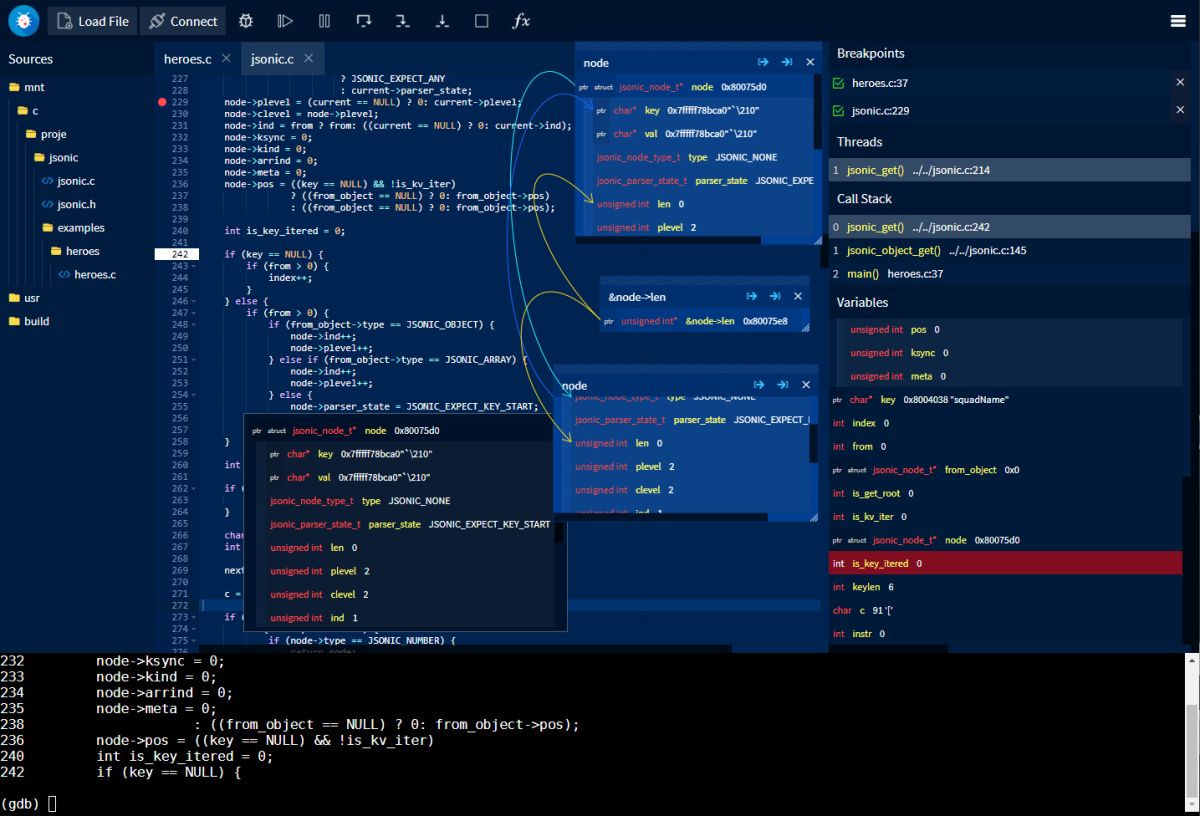
Task: Continue program execution with the play icon
Action: coord(285,20)
